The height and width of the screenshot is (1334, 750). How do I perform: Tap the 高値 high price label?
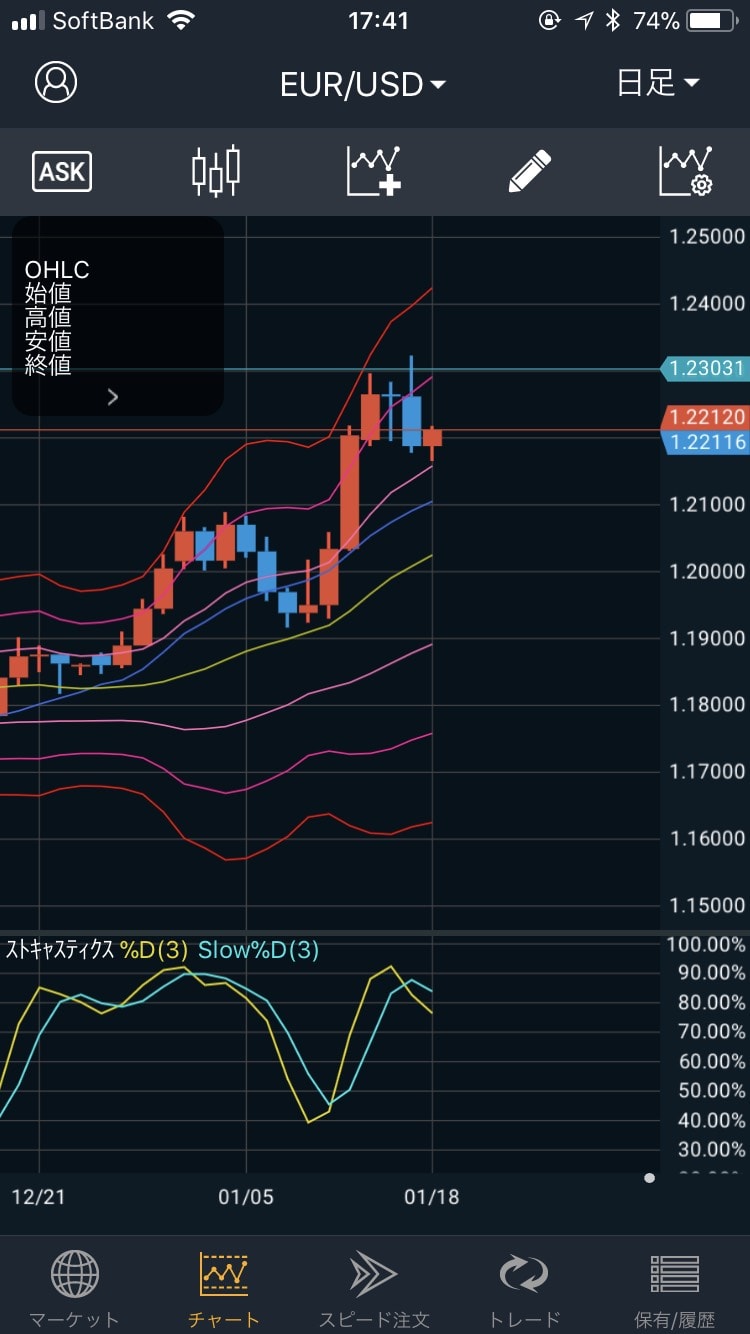[48, 318]
